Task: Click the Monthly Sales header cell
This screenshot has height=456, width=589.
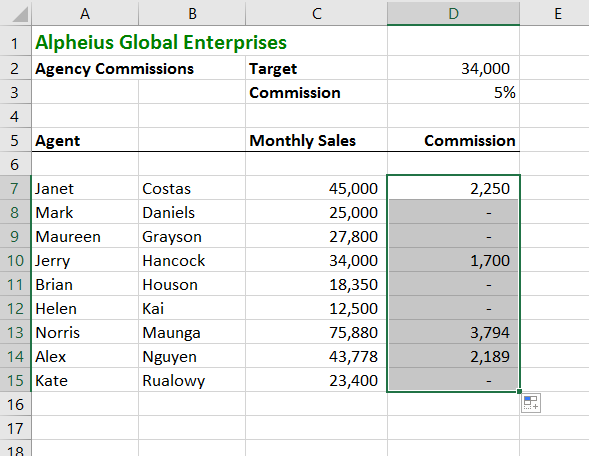Action: pyautogui.click(x=317, y=140)
